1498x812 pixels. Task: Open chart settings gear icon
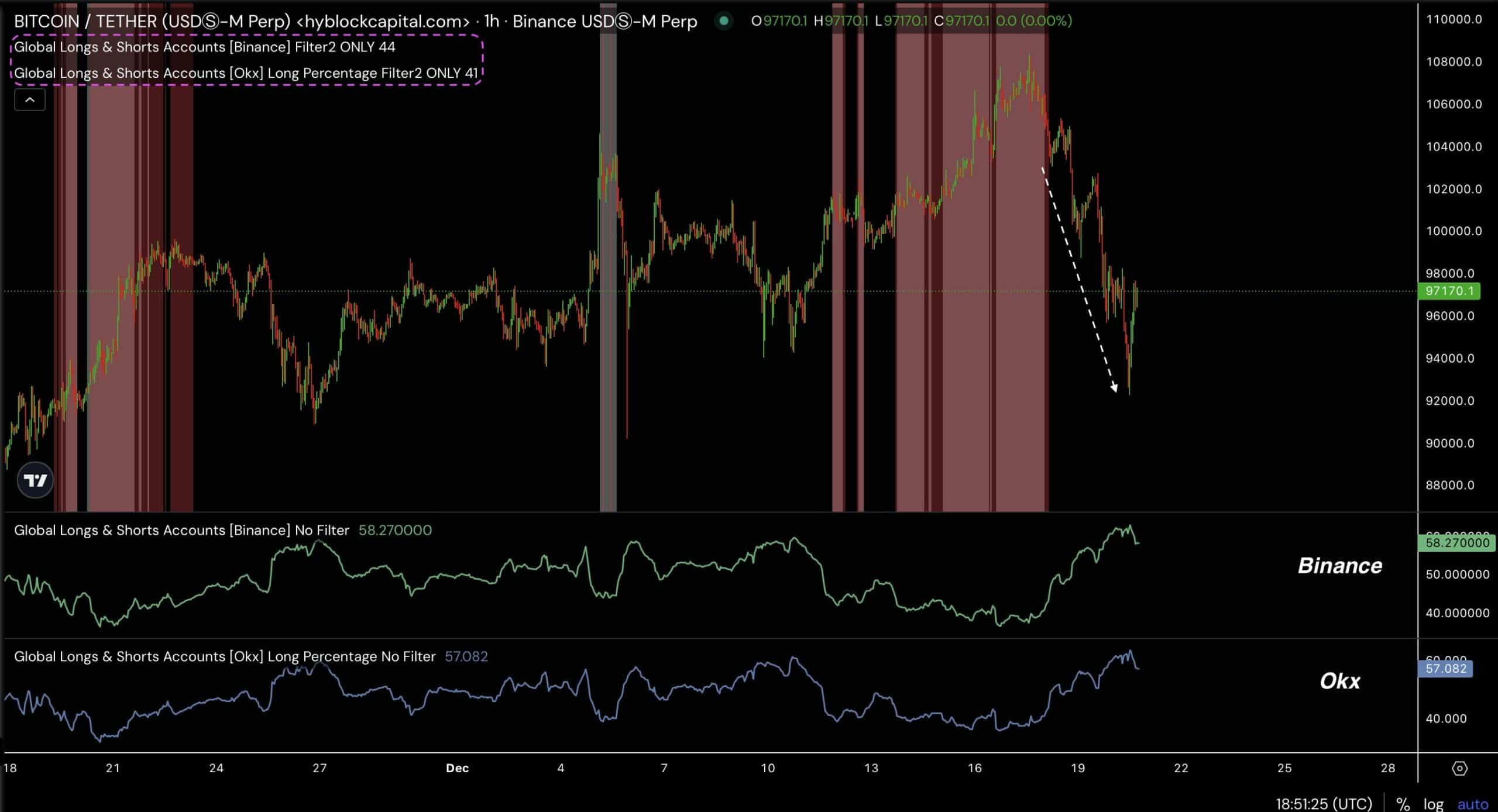(x=1459, y=768)
